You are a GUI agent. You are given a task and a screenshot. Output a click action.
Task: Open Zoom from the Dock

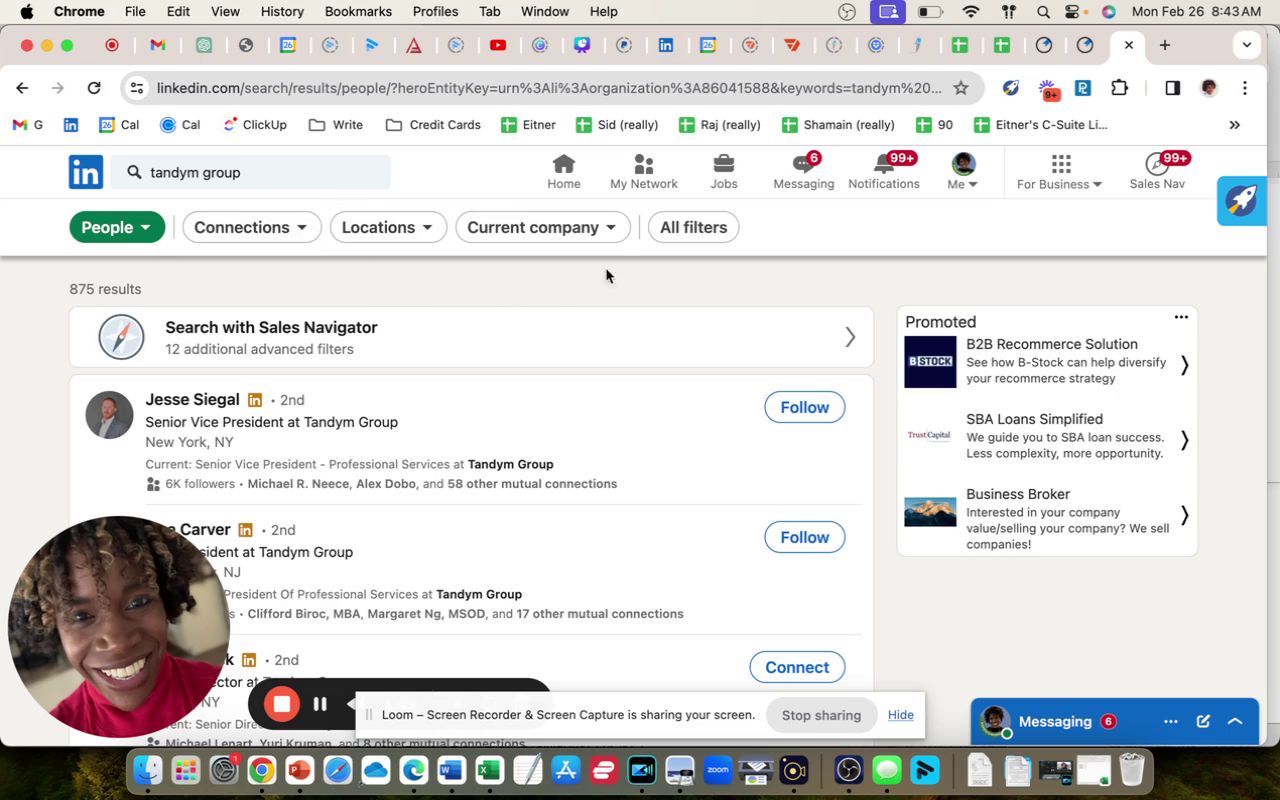[x=717, y=770]
